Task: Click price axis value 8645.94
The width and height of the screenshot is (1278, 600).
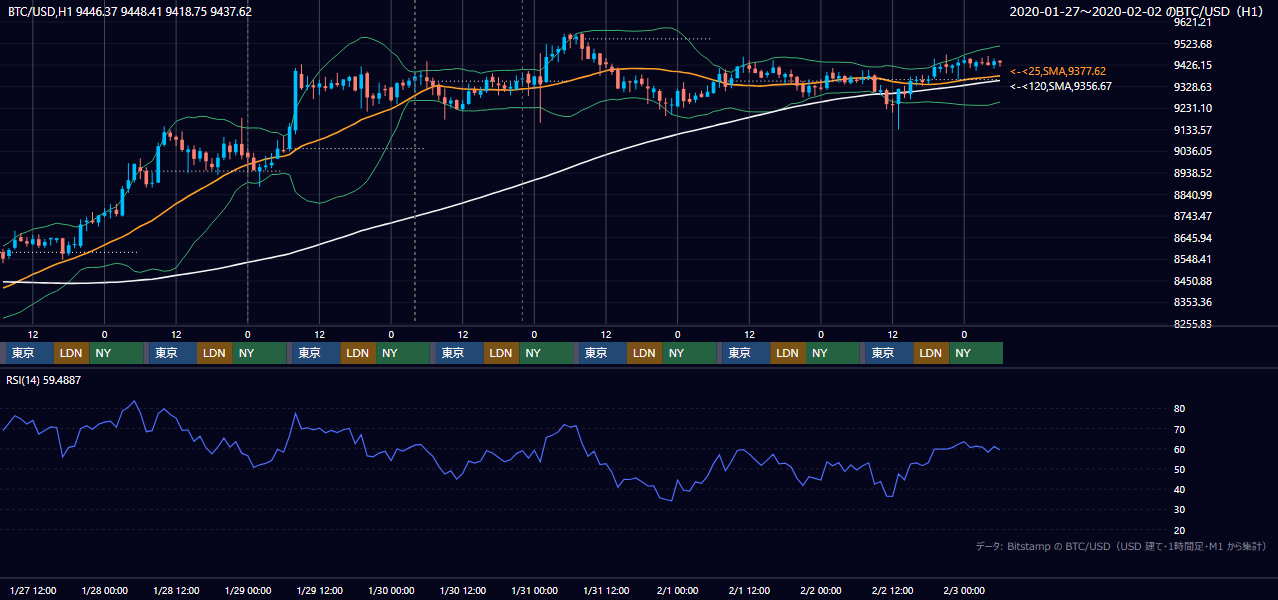Action: click(x=1193, y=238)
